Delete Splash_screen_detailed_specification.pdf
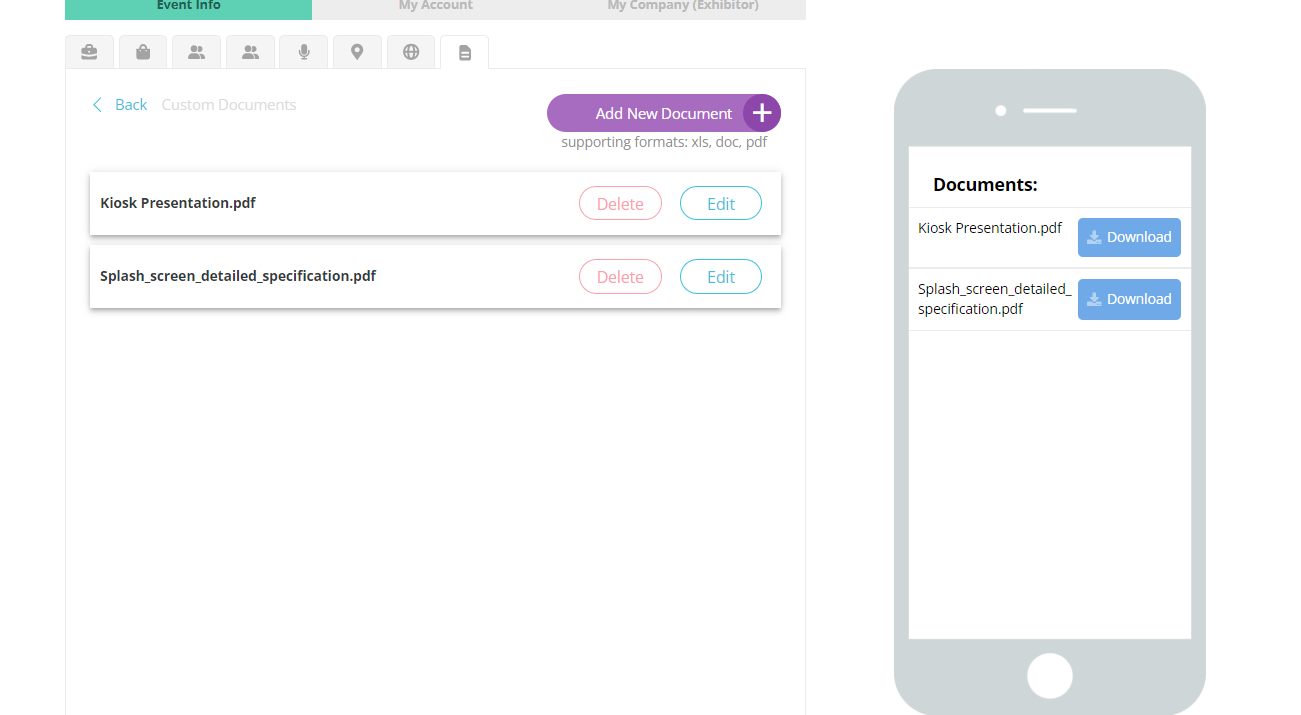Image resolution: width=1301 pixels, height=715 pixels. click(x=620, y=277)
